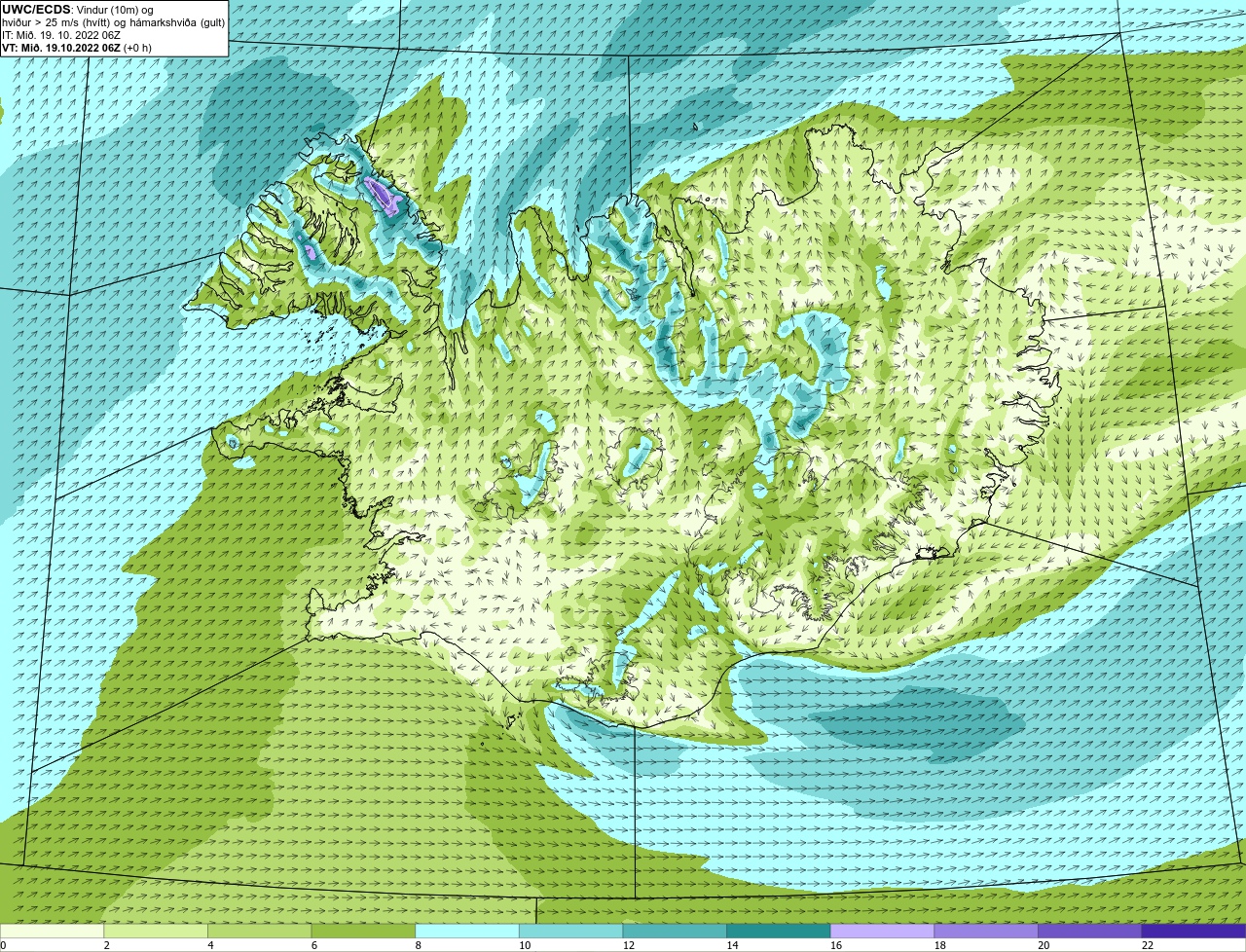Click the legend scale label '8'
The image size is (1246, 952).
click(x=419, y=945)
